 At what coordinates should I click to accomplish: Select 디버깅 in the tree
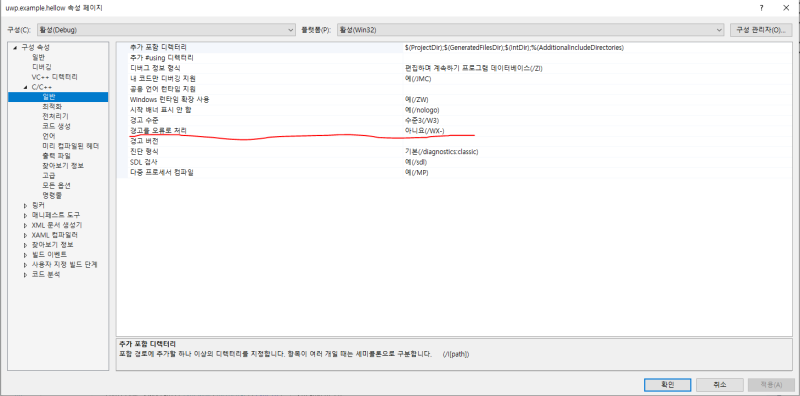41,67
